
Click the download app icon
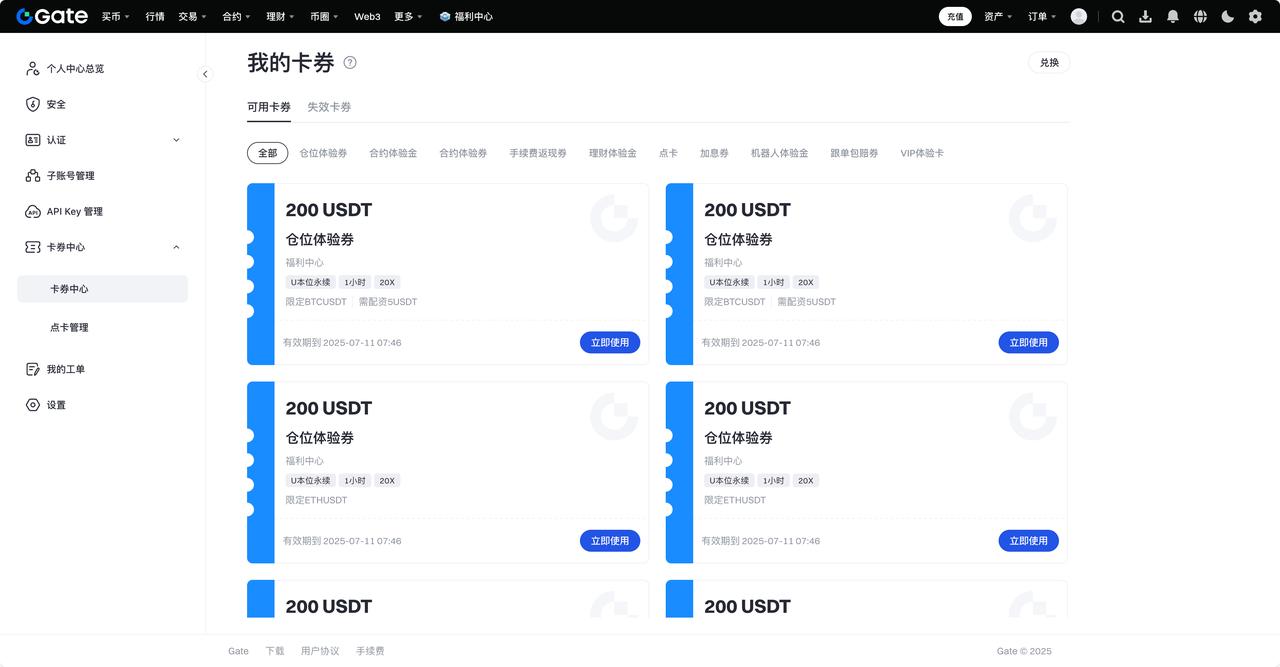click(x=1145, y=17)
